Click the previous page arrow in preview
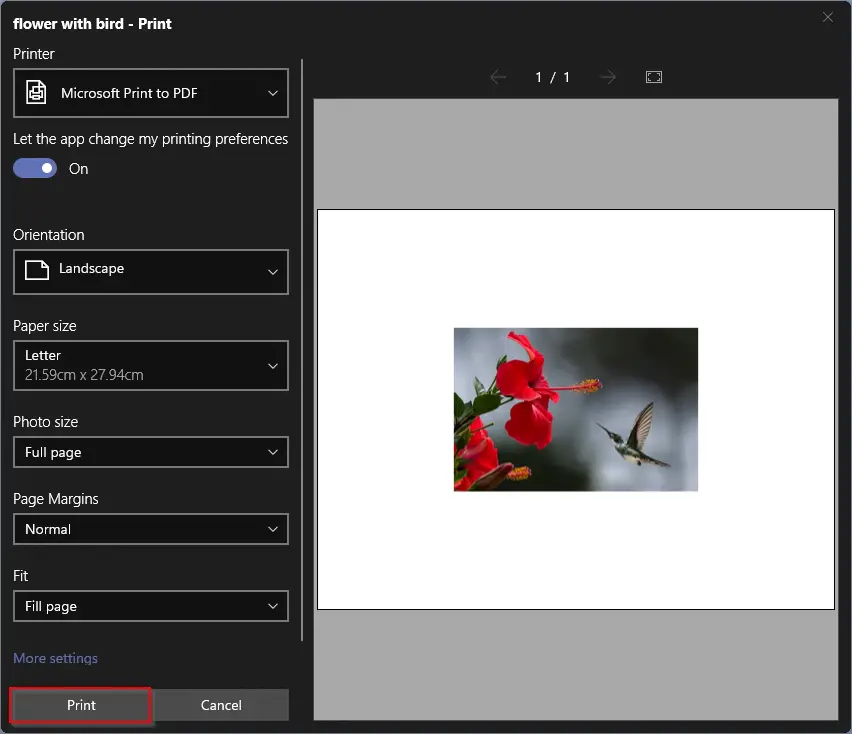The height and width of the screenshot is (734, 852). coord(498,77)
